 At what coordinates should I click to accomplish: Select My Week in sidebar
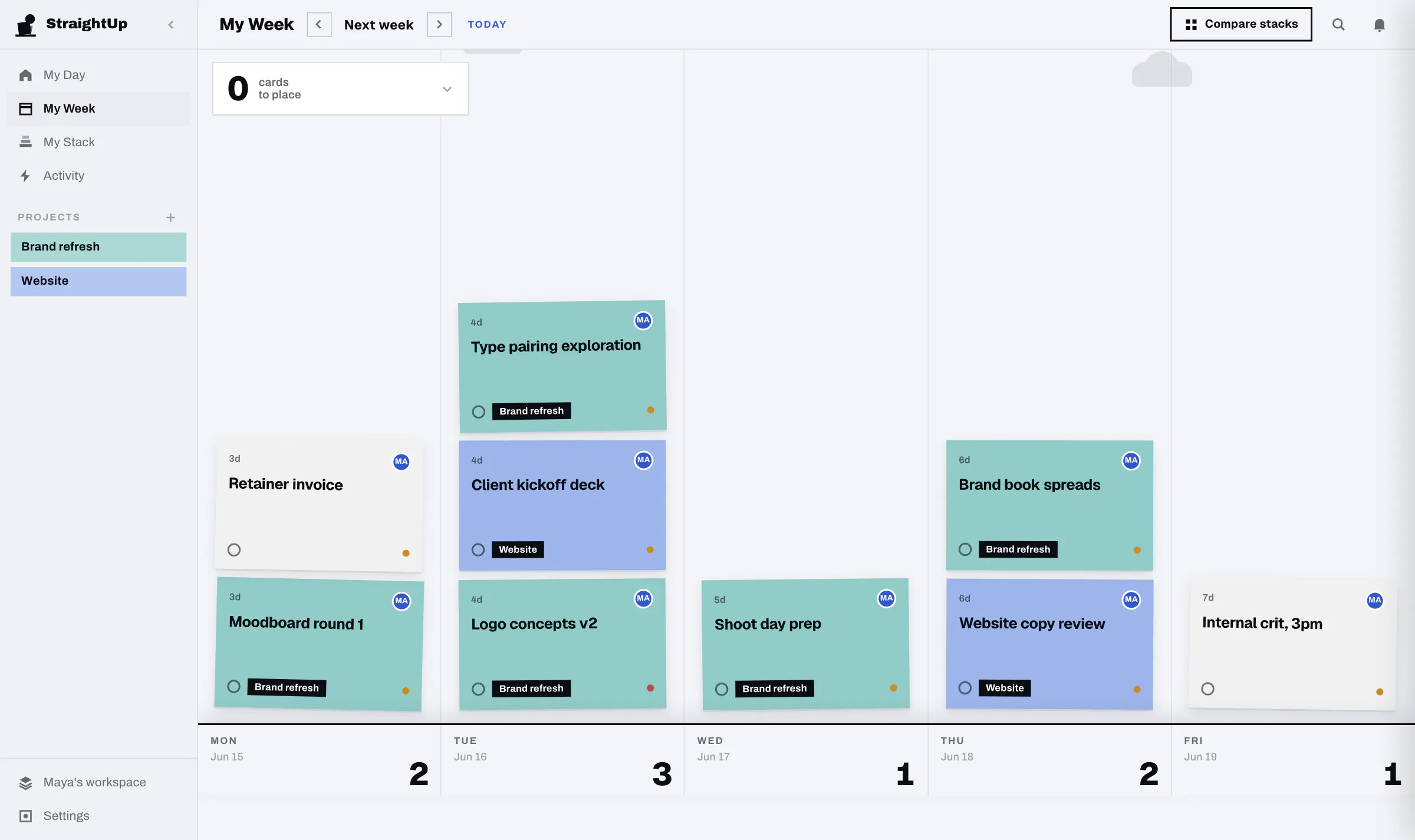(x=98, y=108)
